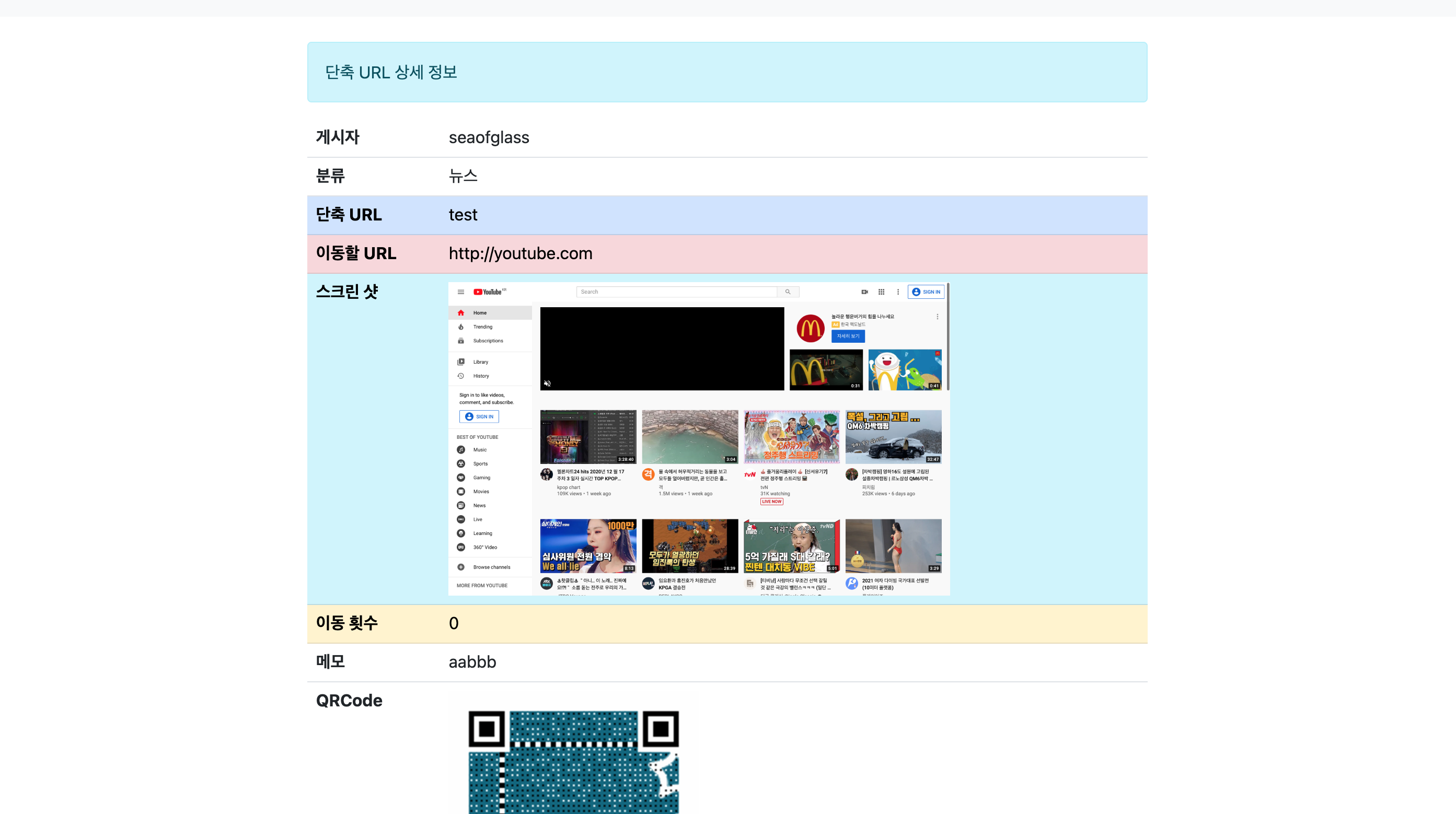Open the McDonald's ad options menu
Image resolution: width=1456 pixels, height=814 pixels.
tap(937, 316)
